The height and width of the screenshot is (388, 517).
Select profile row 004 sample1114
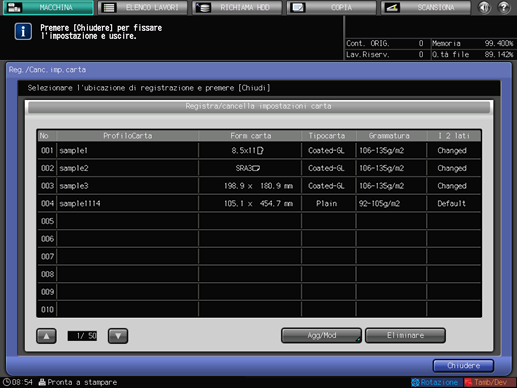[x=259, y=204]
